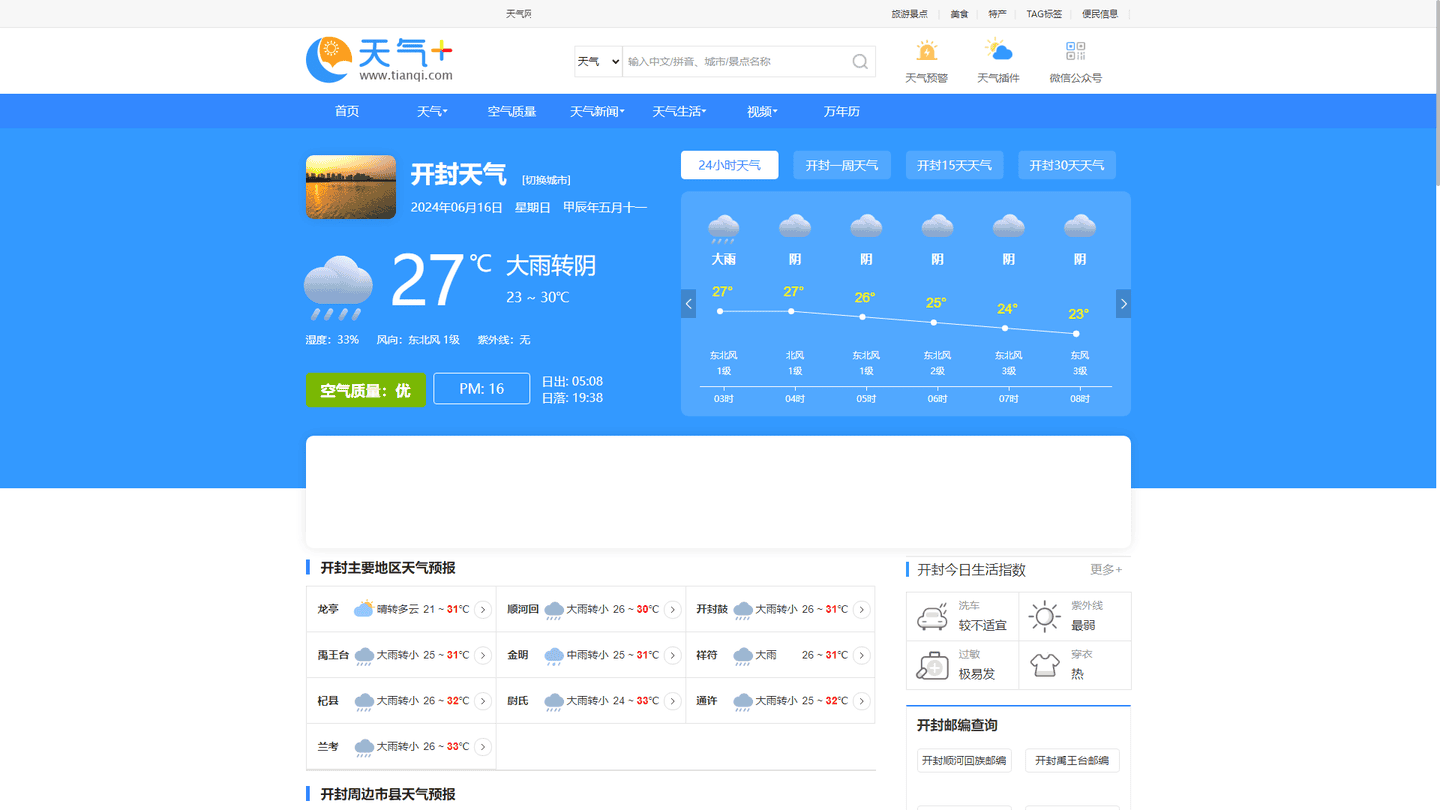Image resolution: width=1440 pixels, height=810 pixels.
Task: Click the 过敏 allergy index icon
Action: click(x=932, y=665)
